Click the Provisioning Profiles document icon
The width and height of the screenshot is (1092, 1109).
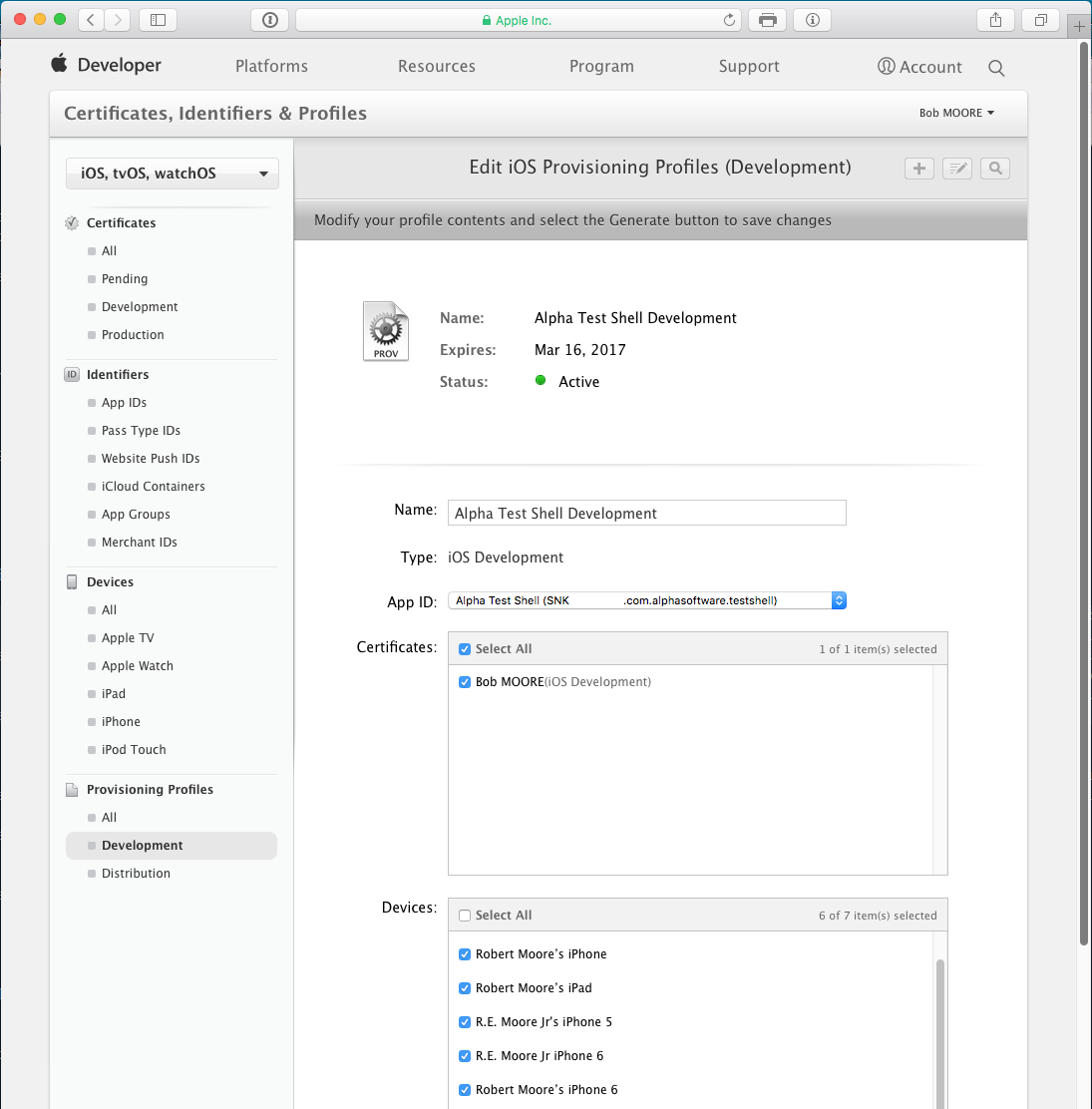pos(72,789)
